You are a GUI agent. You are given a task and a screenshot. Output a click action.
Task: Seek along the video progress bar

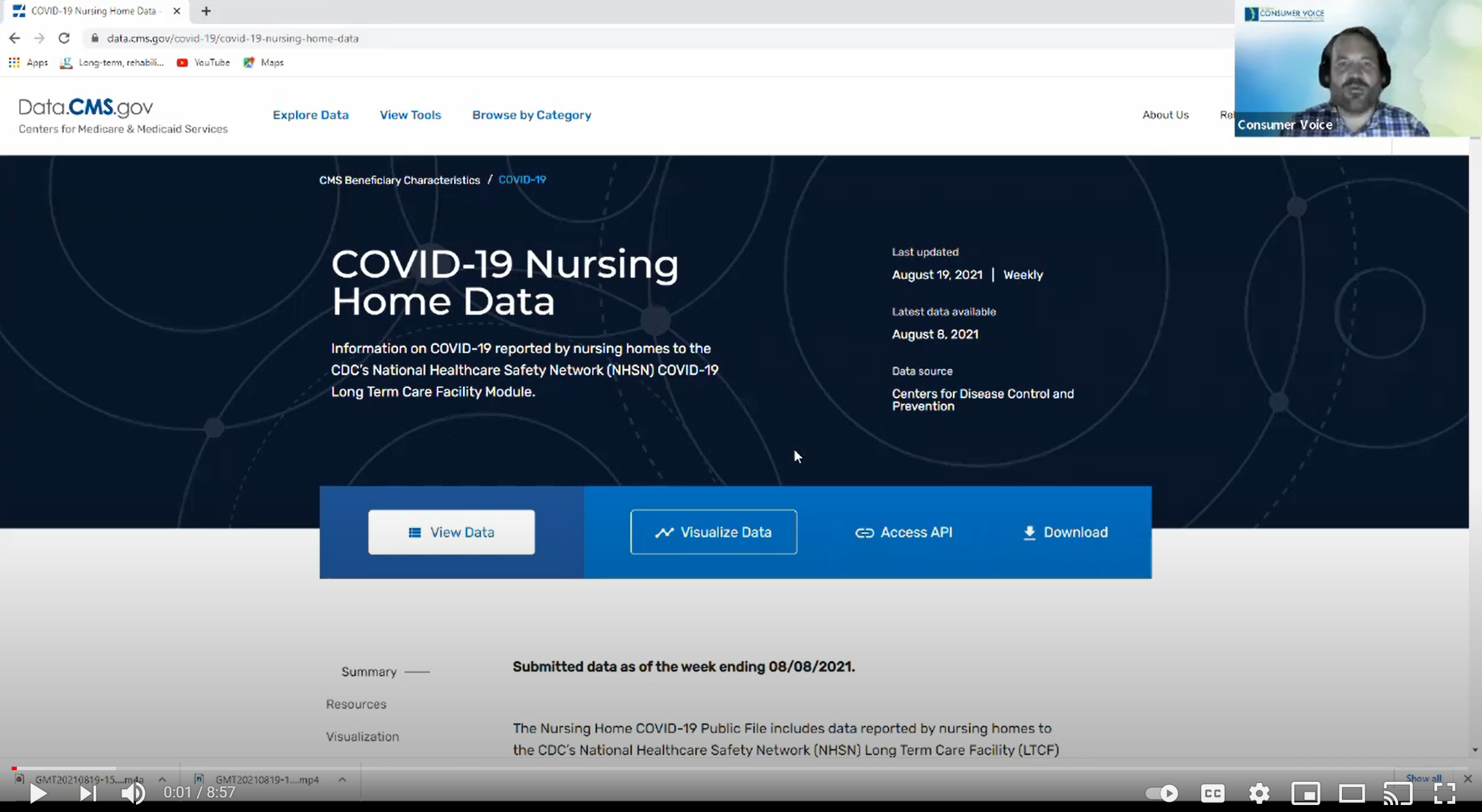(x=741, y=768)
